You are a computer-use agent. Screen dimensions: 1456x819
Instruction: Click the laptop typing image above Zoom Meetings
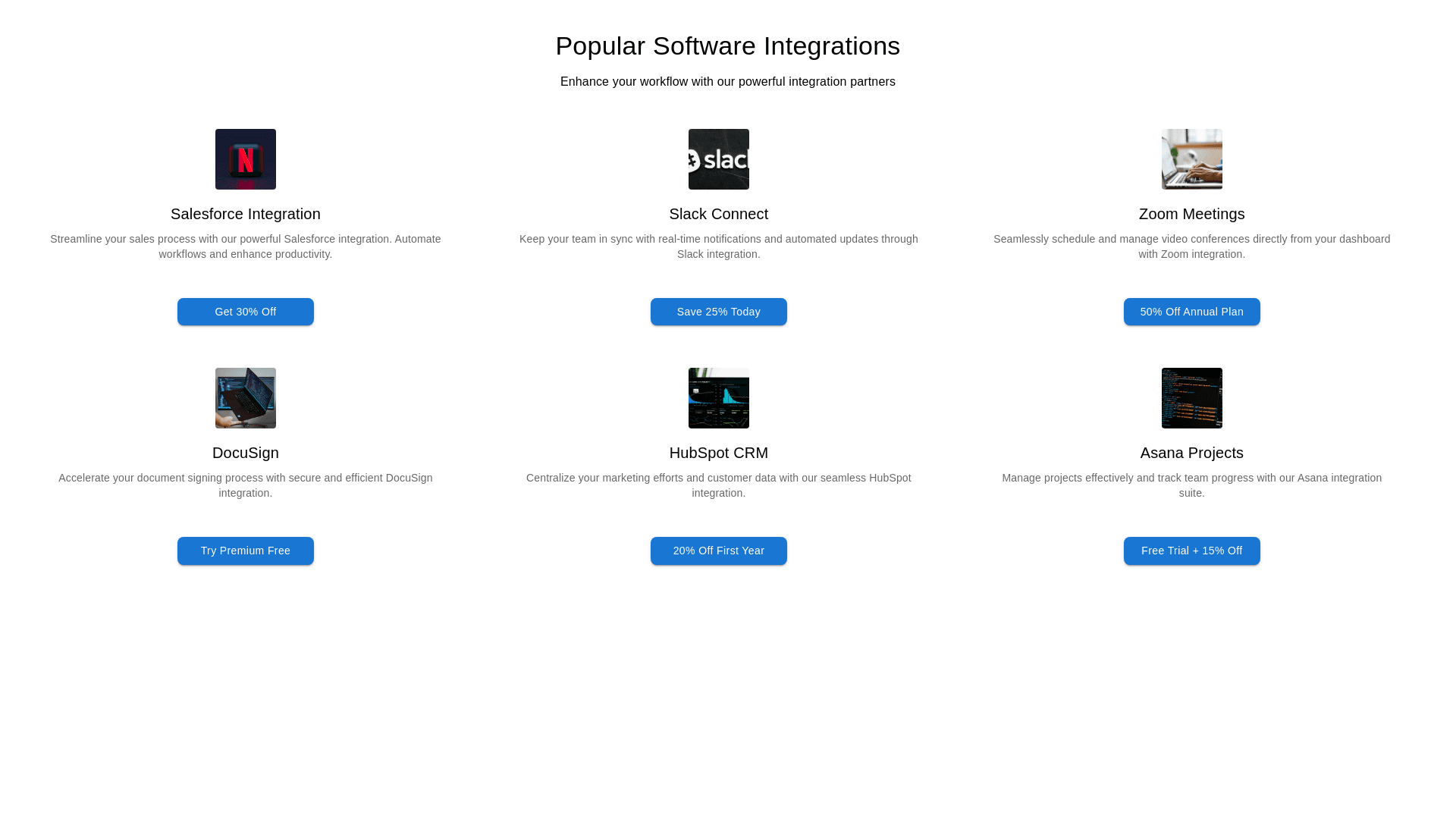click(x=1191, y=159)
